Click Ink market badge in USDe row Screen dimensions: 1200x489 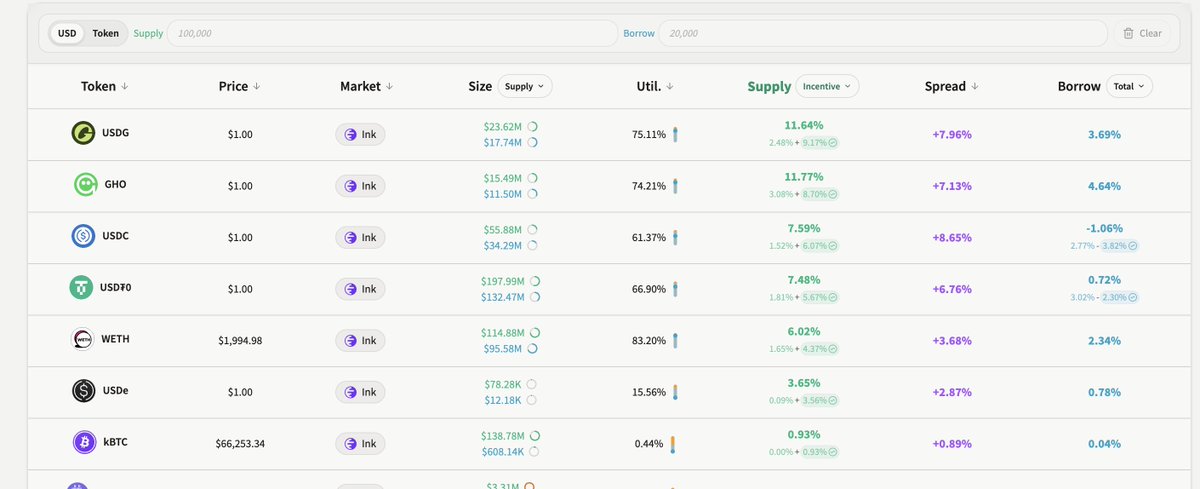360,392
